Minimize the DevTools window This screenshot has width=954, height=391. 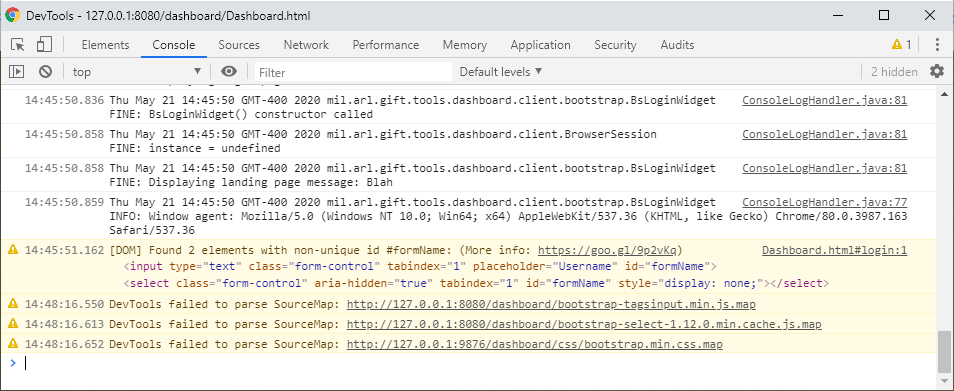839,15
